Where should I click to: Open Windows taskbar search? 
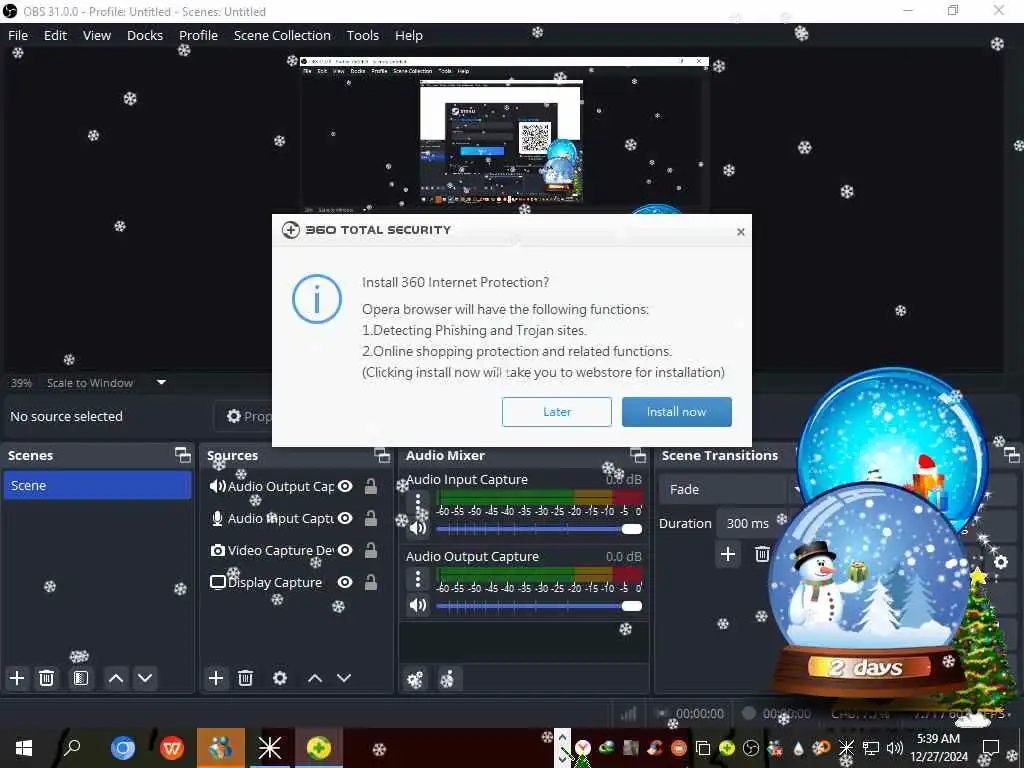coord(72,748)
